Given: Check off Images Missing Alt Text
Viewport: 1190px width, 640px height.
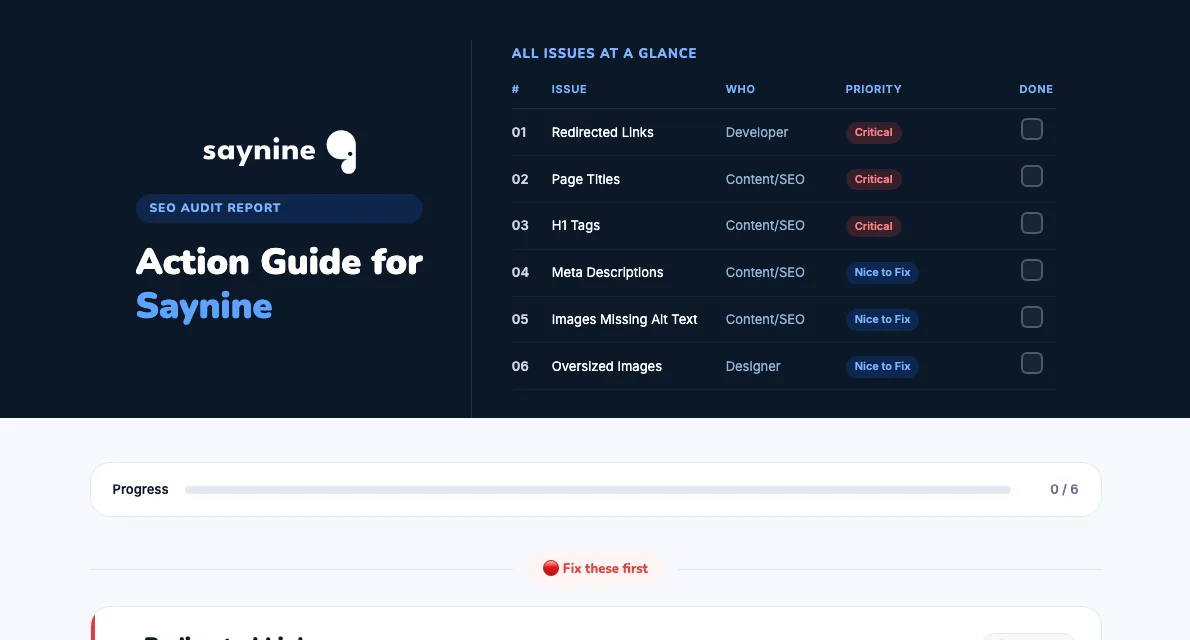Looking at the screenshot, I should [x=1031, y=317].
